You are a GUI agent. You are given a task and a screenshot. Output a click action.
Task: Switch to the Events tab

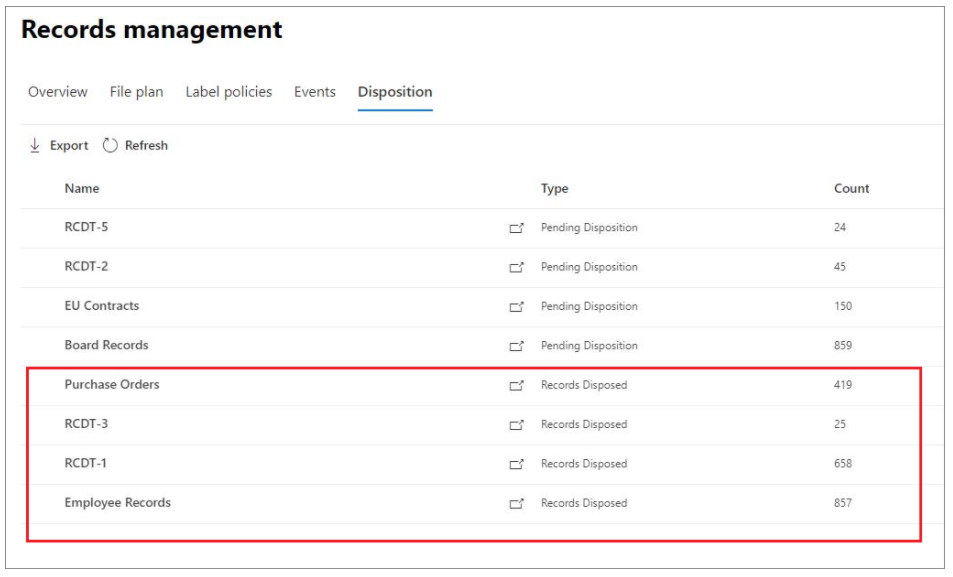coord(314,91)
